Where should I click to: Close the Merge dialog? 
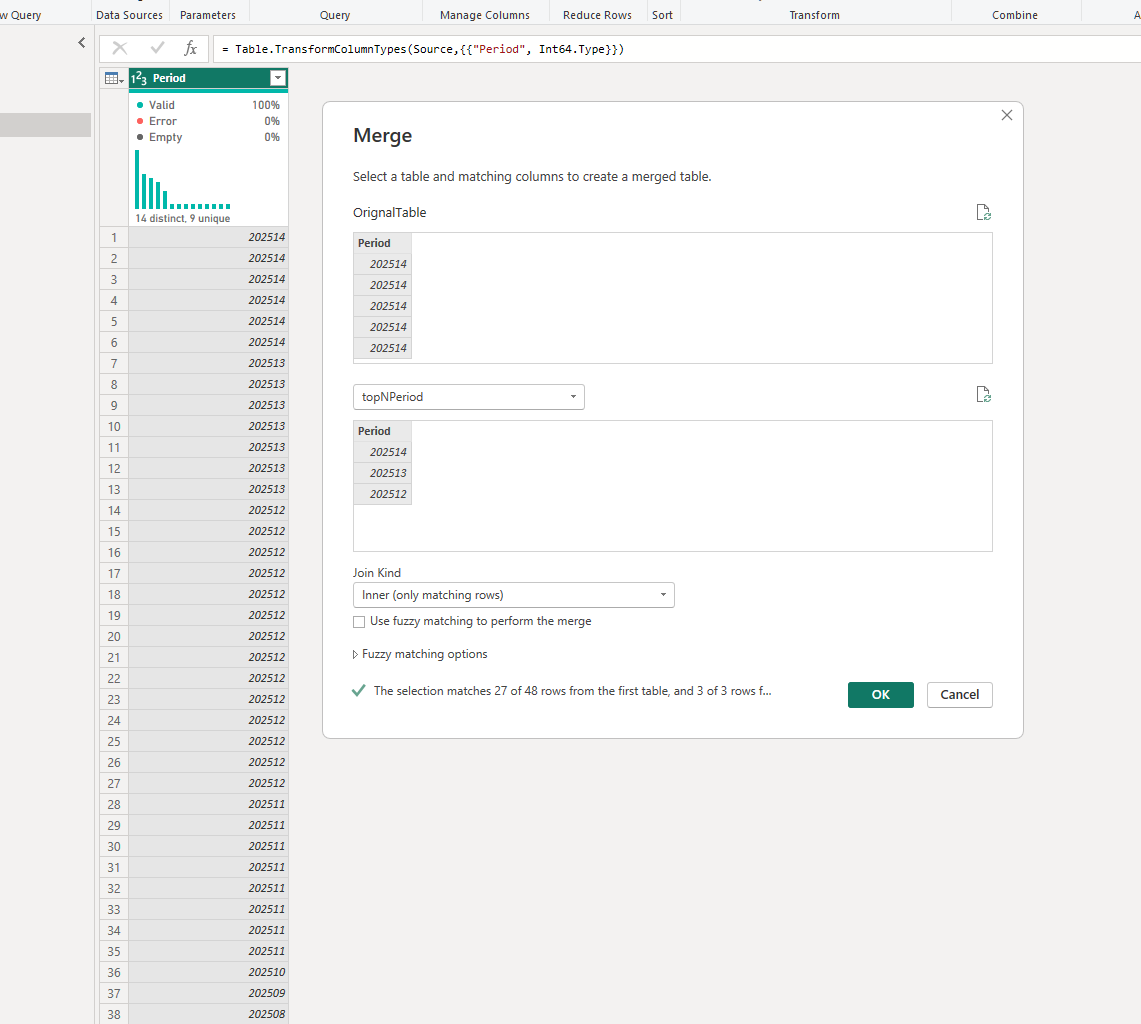[1006, 115]
